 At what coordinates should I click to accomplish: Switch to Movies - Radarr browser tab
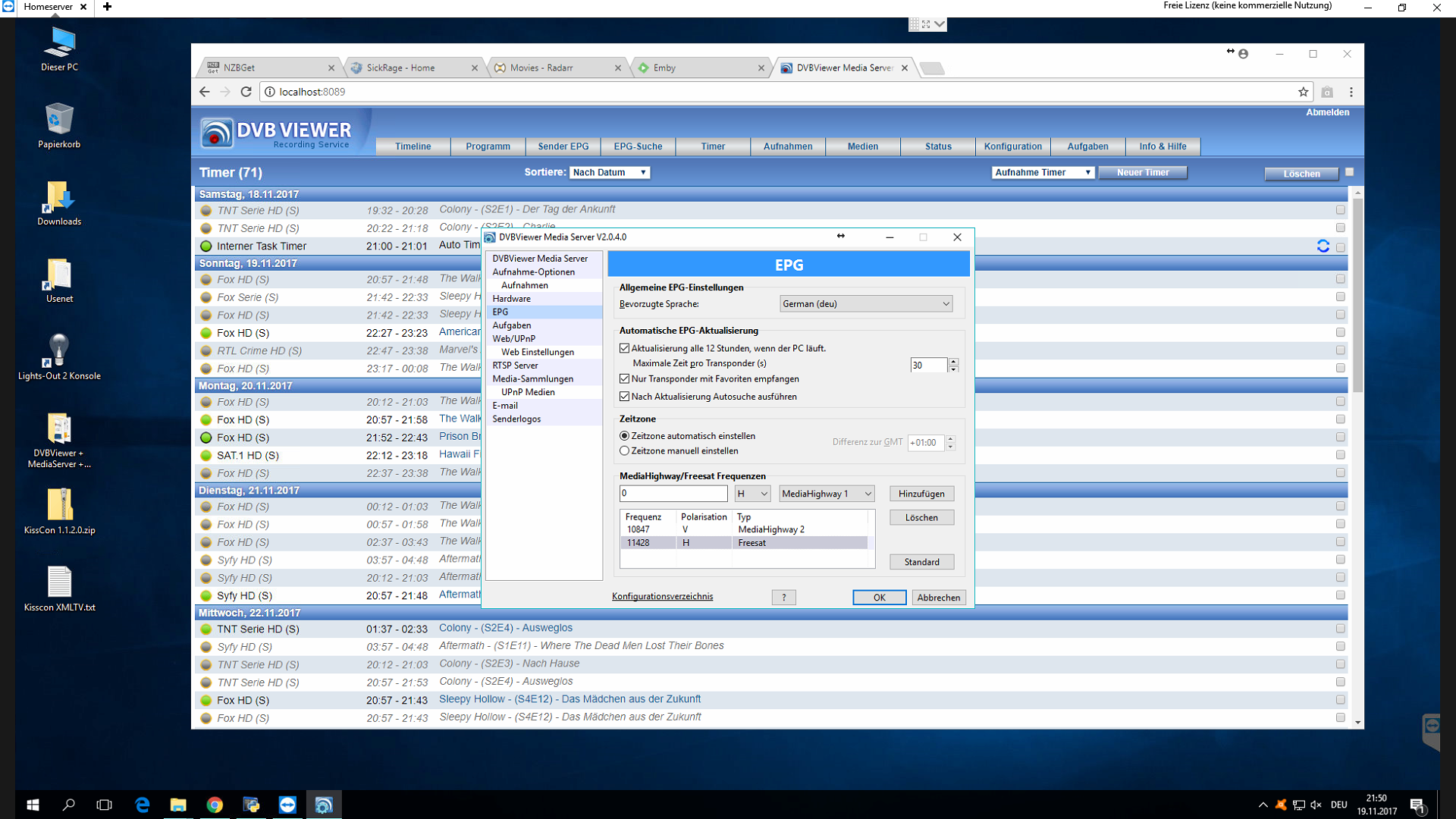[x=557, y=67]
